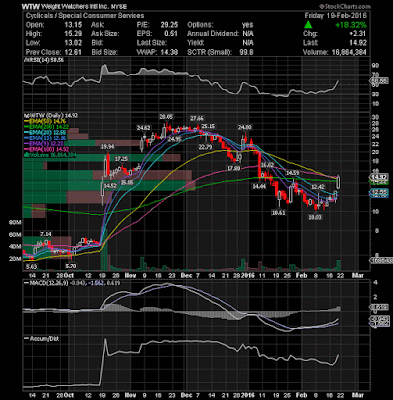Click the 10.03 low price label
This screenshot has width=393, height=400.
point(315,217)
